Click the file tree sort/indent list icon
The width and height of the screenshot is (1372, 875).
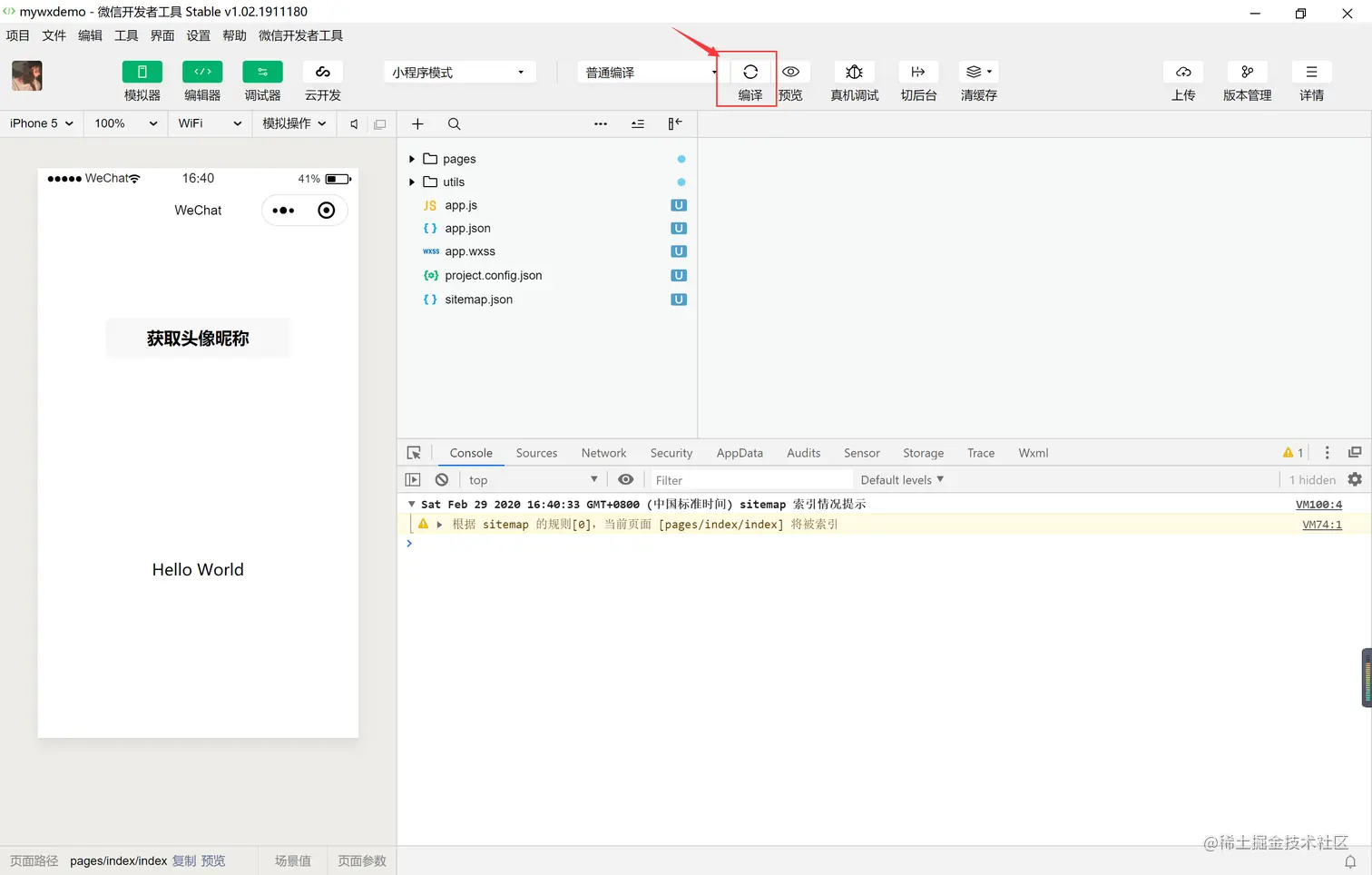point(638,124)
